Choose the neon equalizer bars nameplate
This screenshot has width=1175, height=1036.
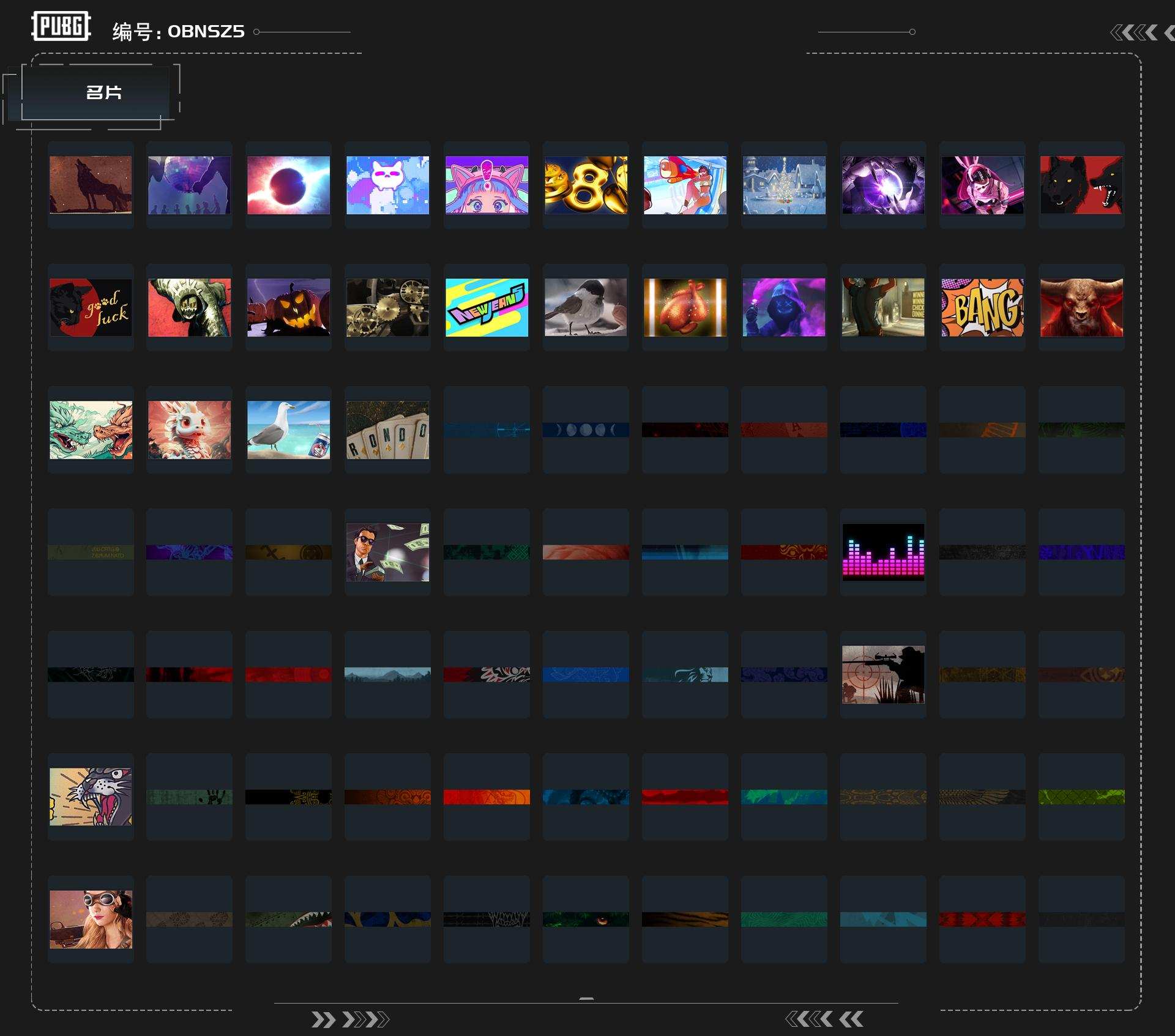(883, 552)
